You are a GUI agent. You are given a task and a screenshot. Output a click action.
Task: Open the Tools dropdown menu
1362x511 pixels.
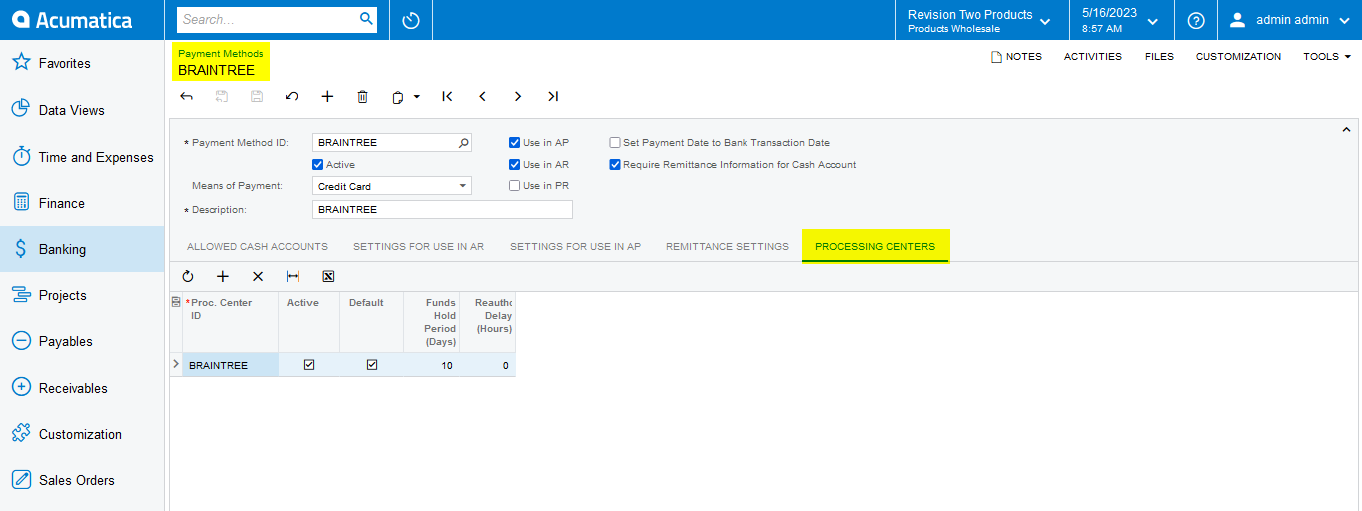tap(1327, 57)
